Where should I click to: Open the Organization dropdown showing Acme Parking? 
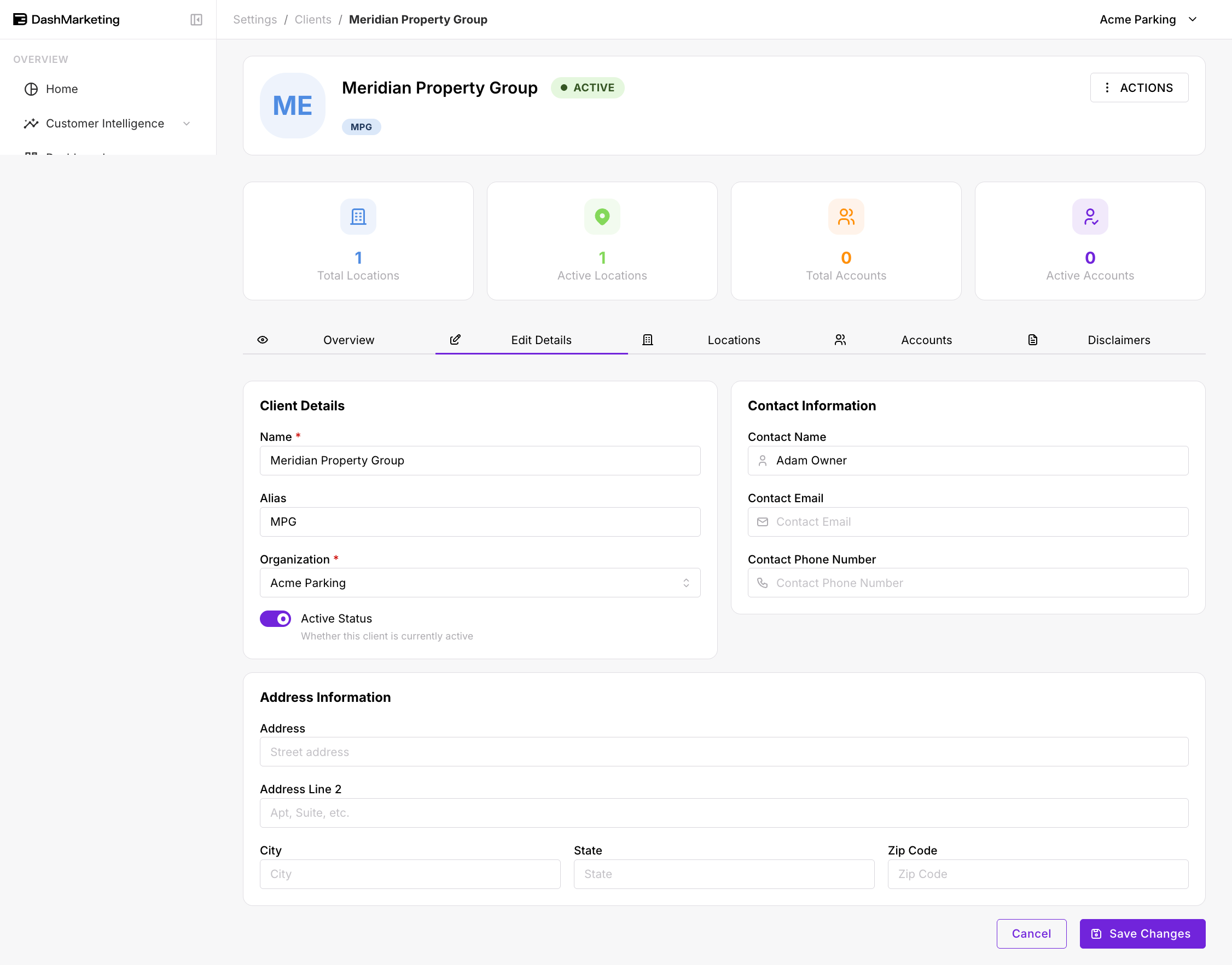click(480, 583)
